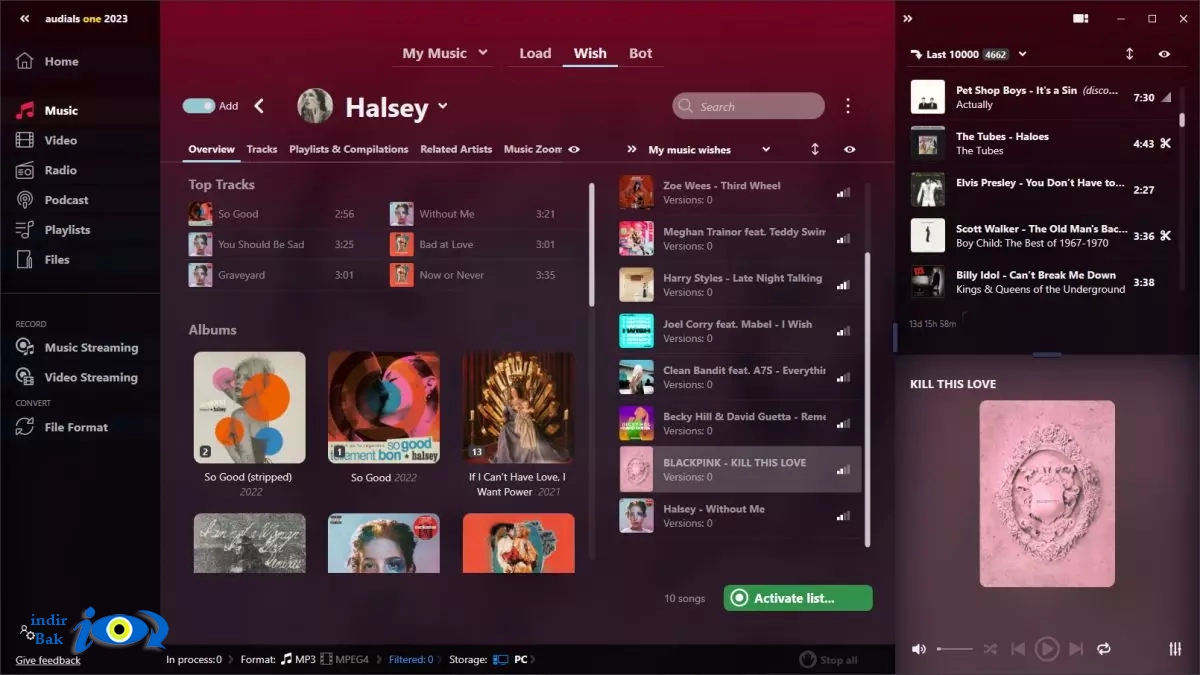1200x675 pixels.
Task: Click the wish list scrollbar
Action: (x=867, y=400)
